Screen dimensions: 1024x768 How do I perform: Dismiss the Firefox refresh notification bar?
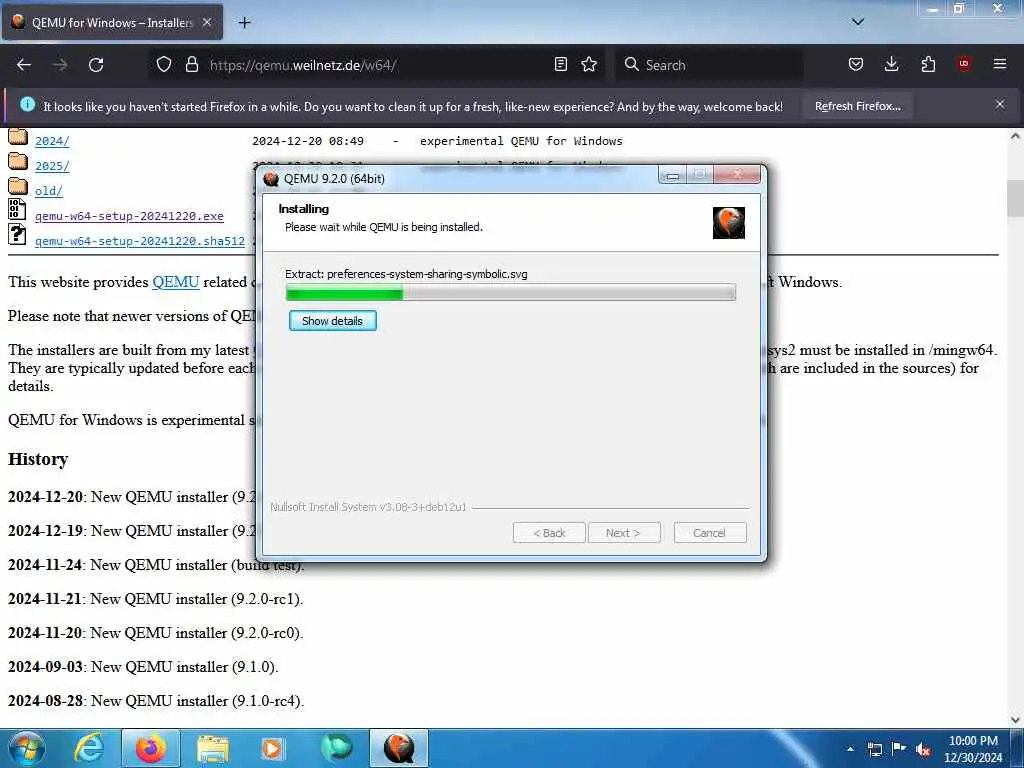[x=1000, y=104]
